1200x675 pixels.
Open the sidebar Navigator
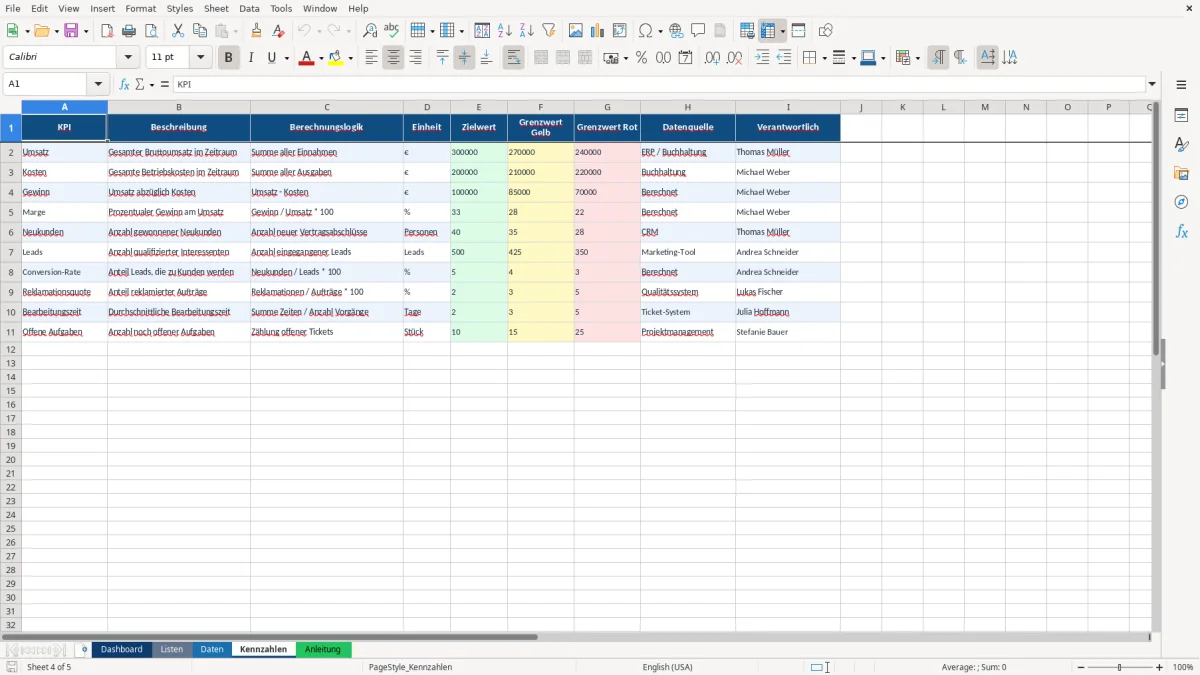pos(1181,202)
